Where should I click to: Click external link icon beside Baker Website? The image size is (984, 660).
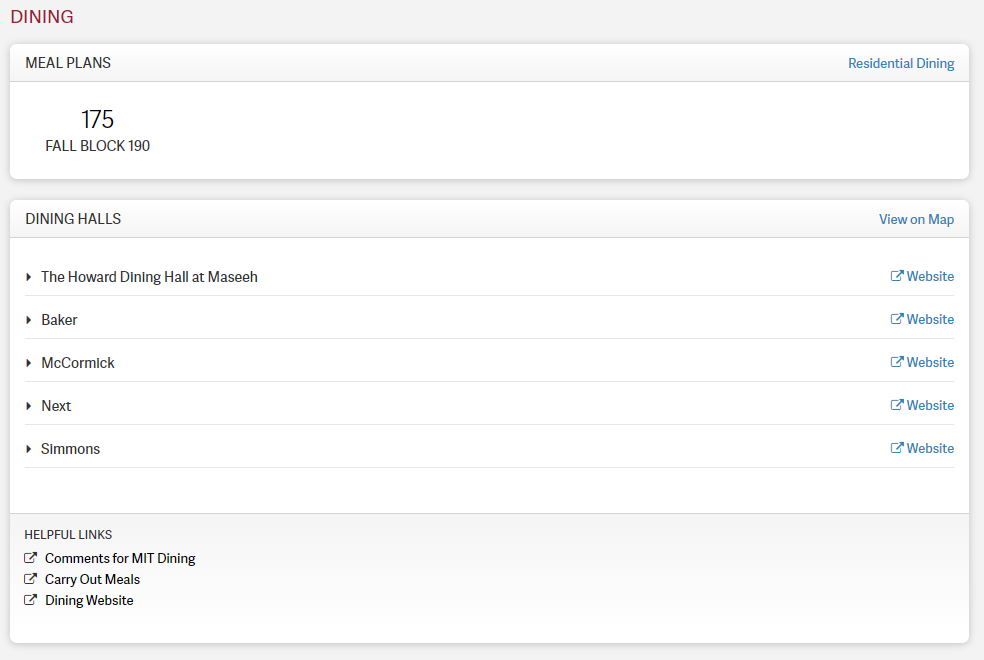(897, 319)
